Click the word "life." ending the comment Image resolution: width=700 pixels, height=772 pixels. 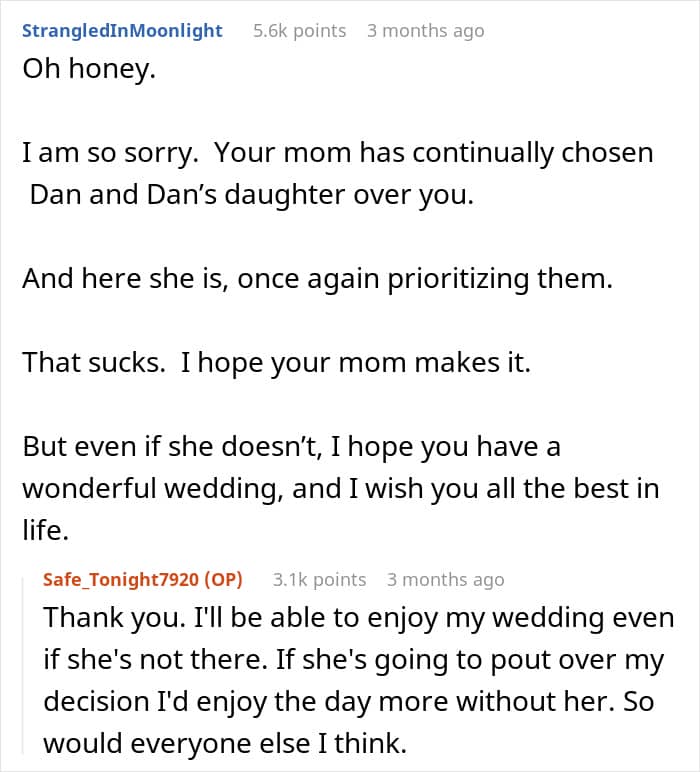[45, 531]
